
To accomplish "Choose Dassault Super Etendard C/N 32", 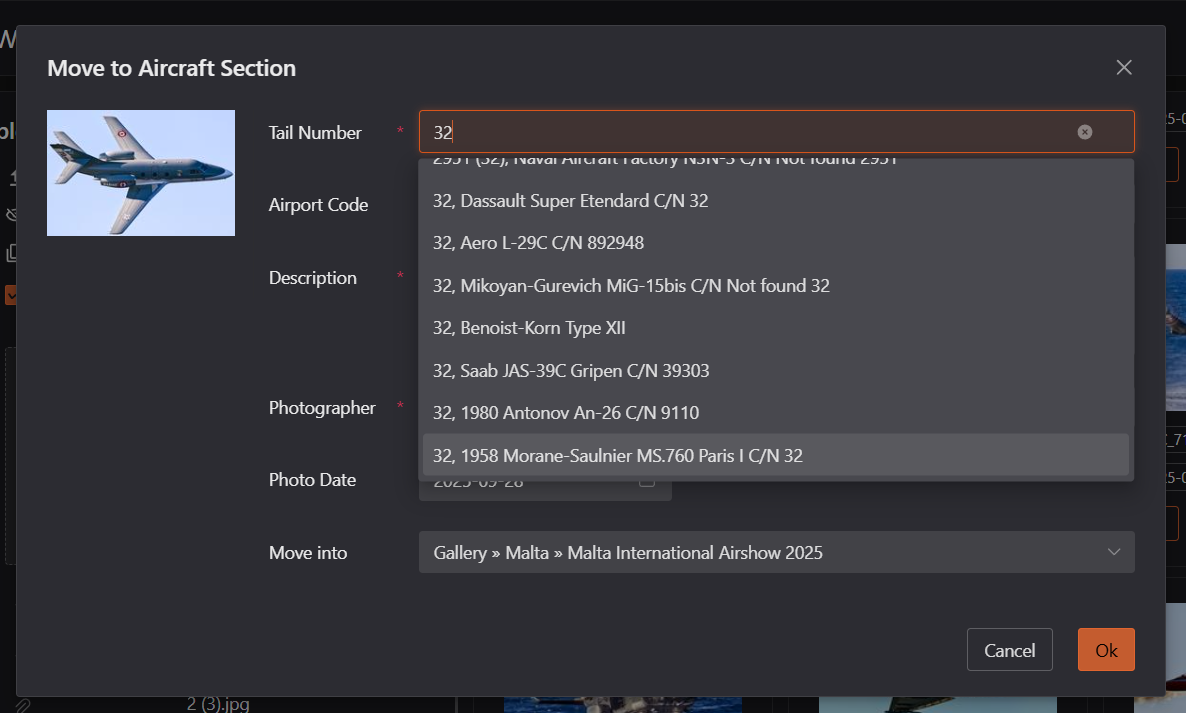I will tap(570, 201).
